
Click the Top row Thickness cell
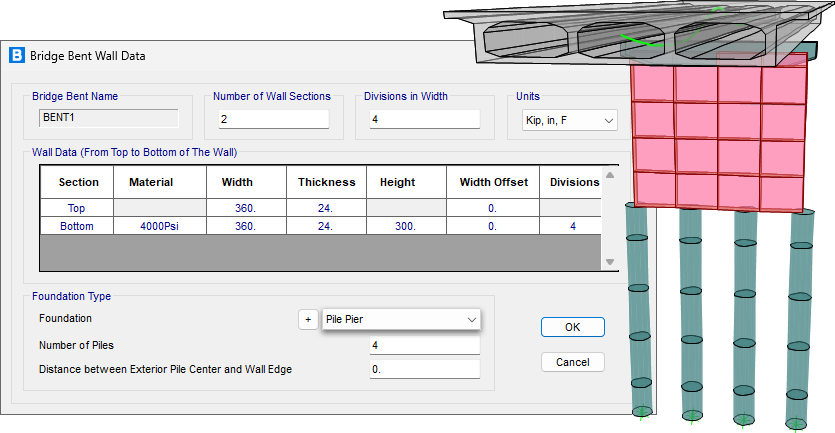pyautogui.click(x=326, y=208)
